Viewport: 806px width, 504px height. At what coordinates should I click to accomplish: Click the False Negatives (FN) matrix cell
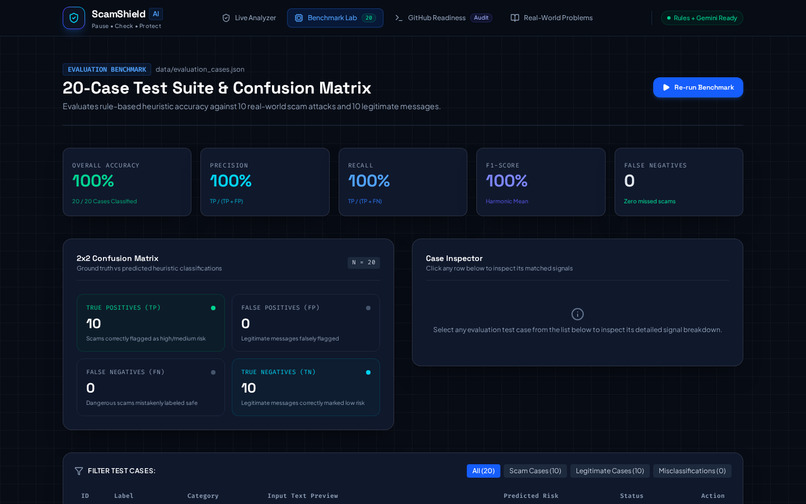151,387
